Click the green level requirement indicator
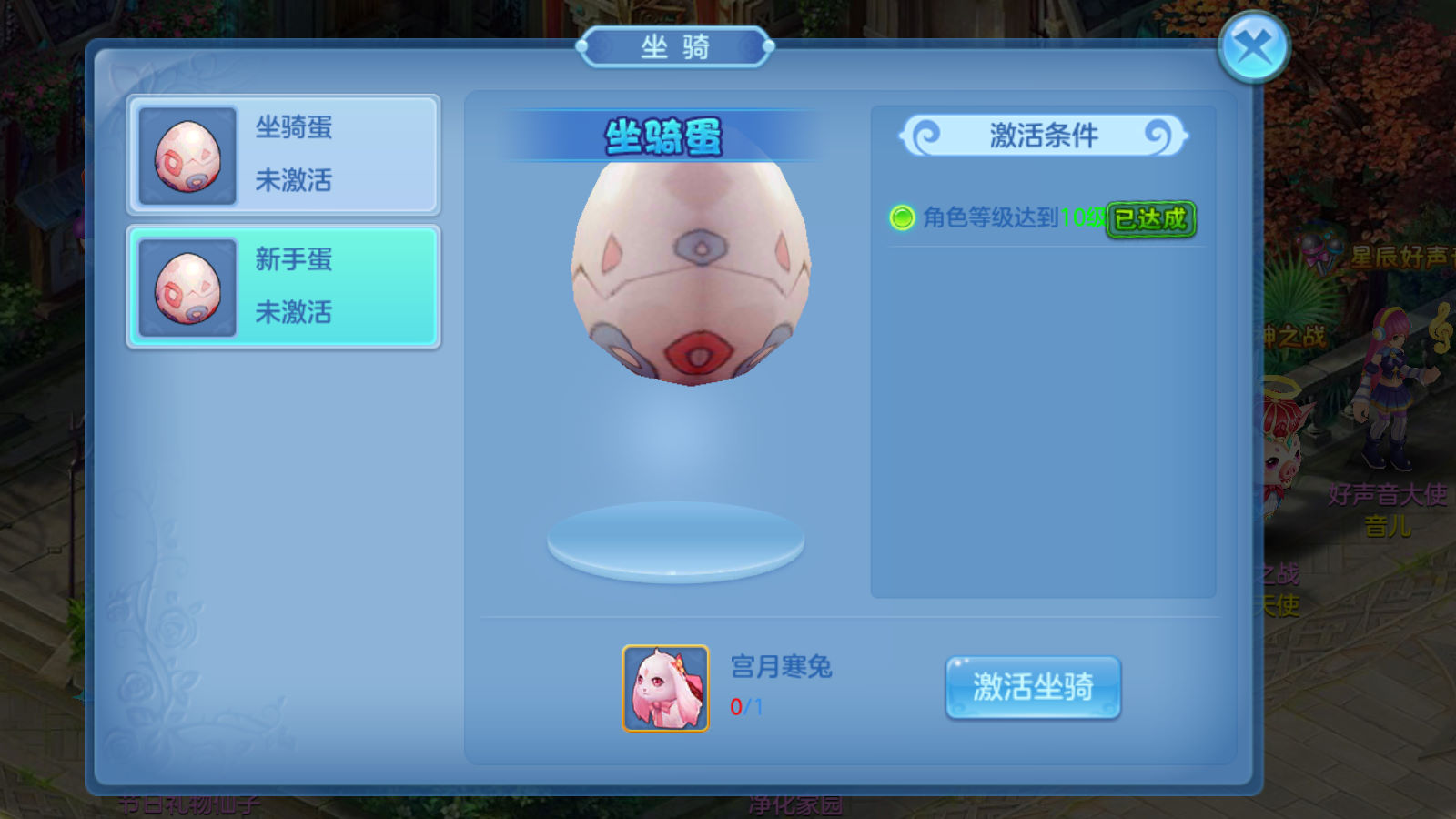 tap(902, 217)
